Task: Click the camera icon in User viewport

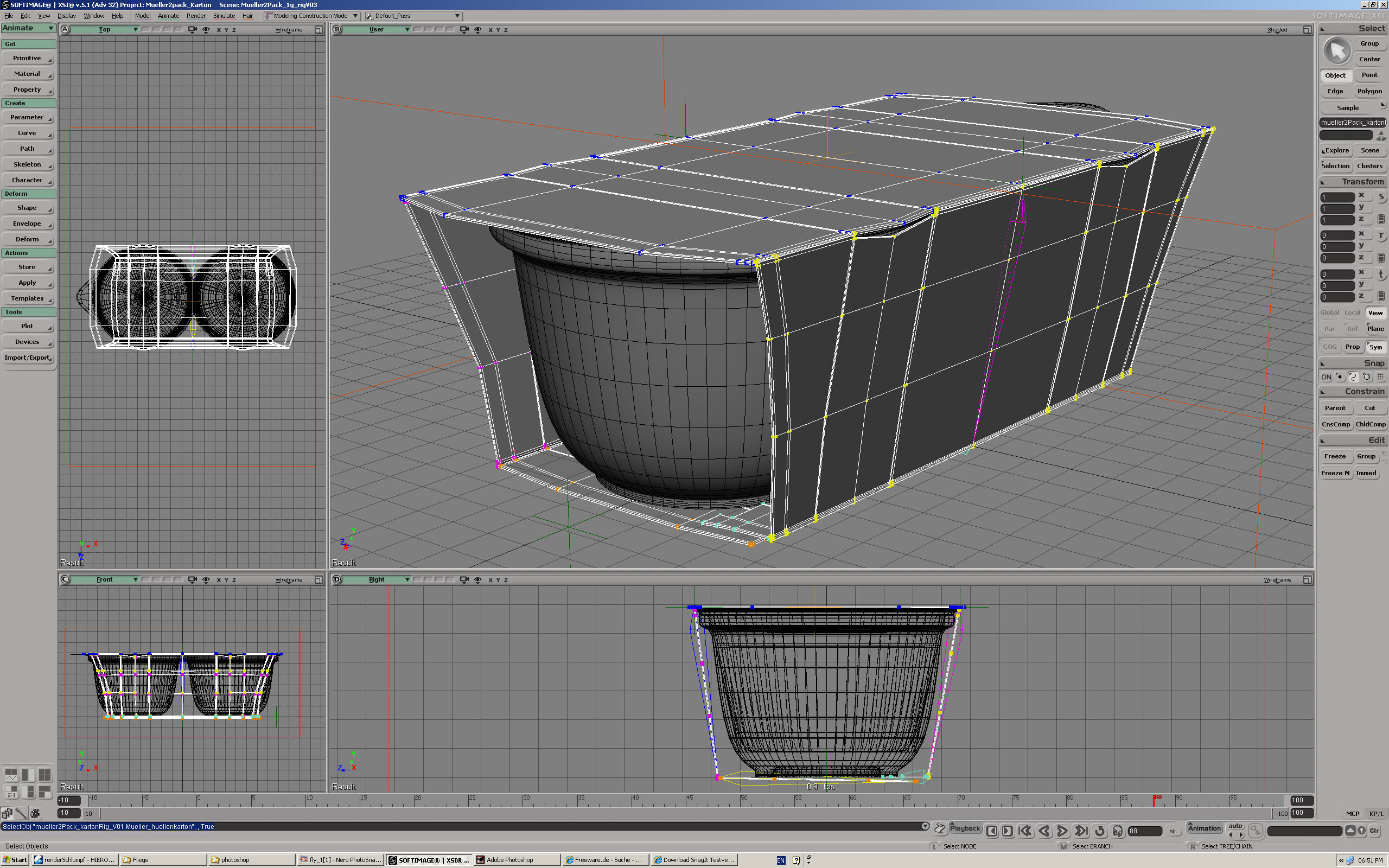Action: [x=464, y=30]
